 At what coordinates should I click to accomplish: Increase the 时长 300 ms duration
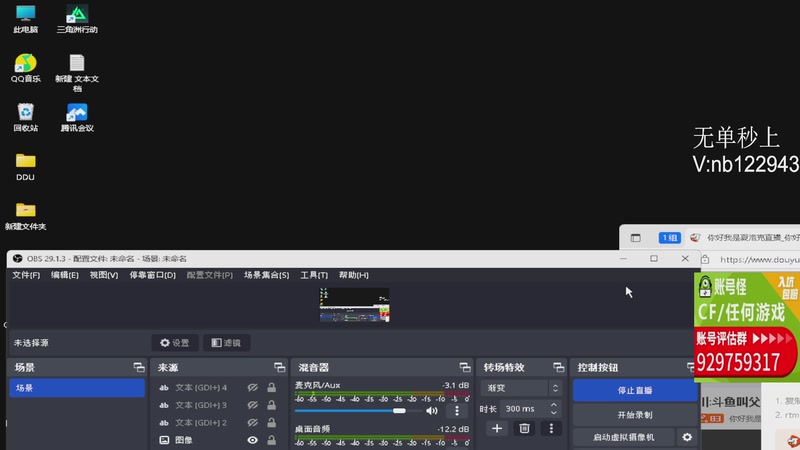pos(554,405)
